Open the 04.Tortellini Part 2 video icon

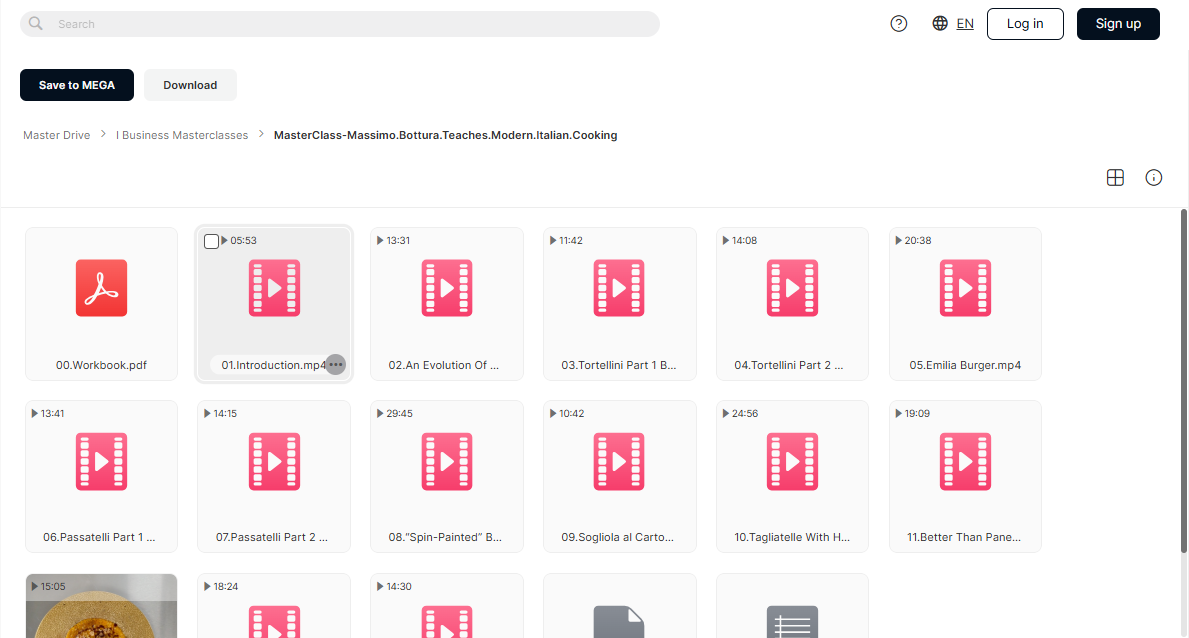click(792, 288)
